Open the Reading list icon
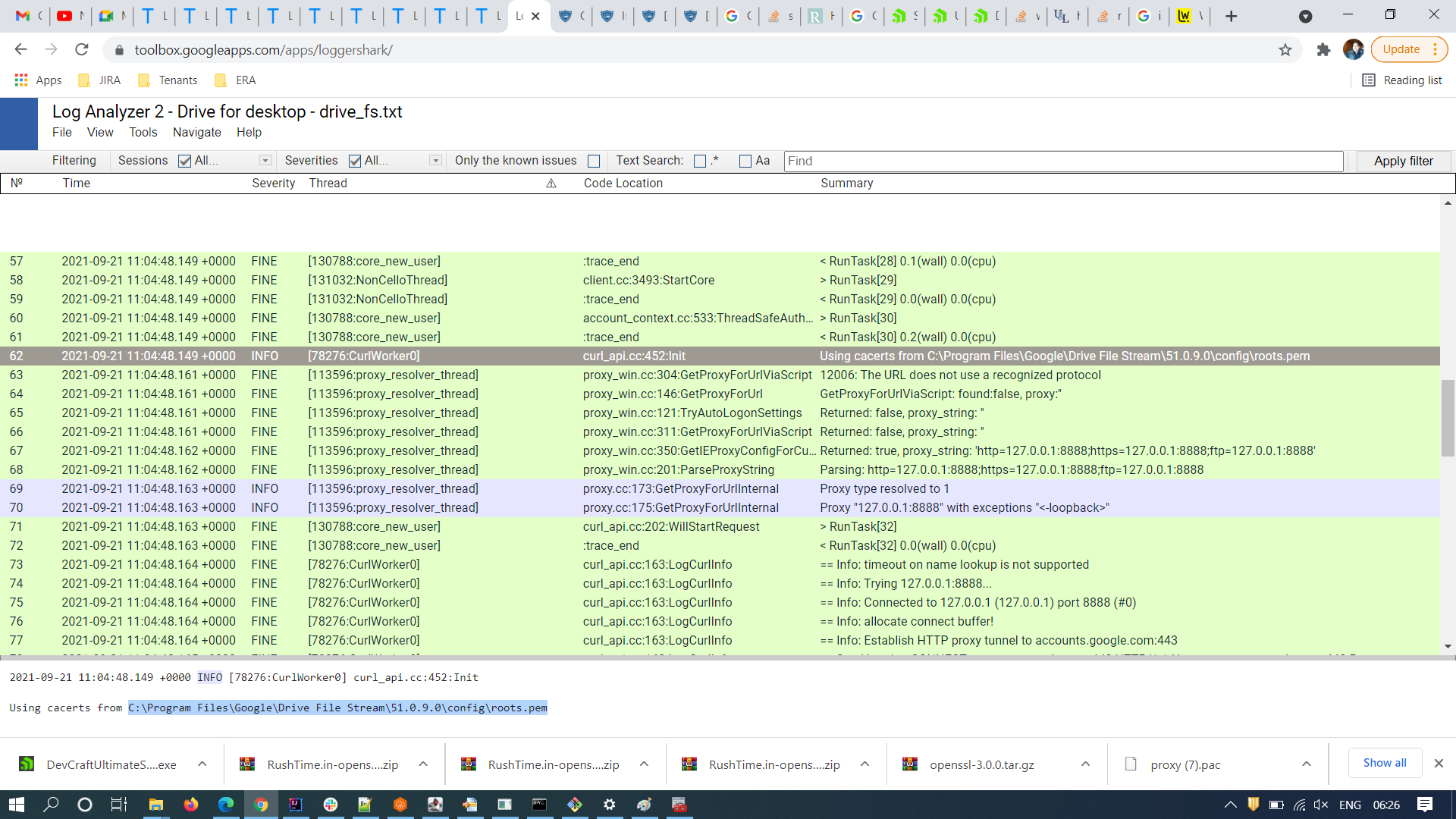Image resolution: width=1456 pixels, height=819 pixels. pyautogui.click(x=1369, y=80)
